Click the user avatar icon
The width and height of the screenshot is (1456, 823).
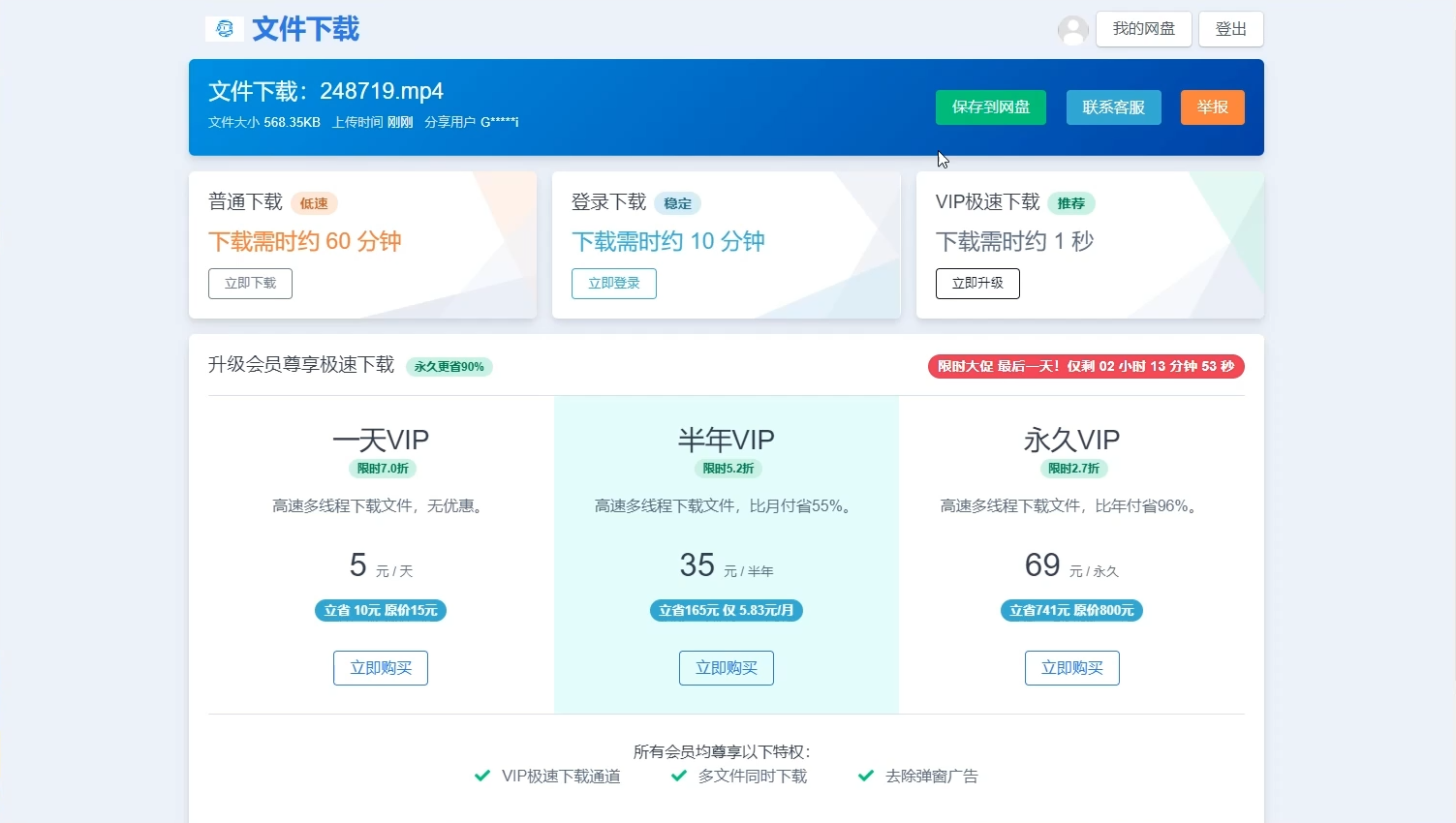(x=1072, y=30)
